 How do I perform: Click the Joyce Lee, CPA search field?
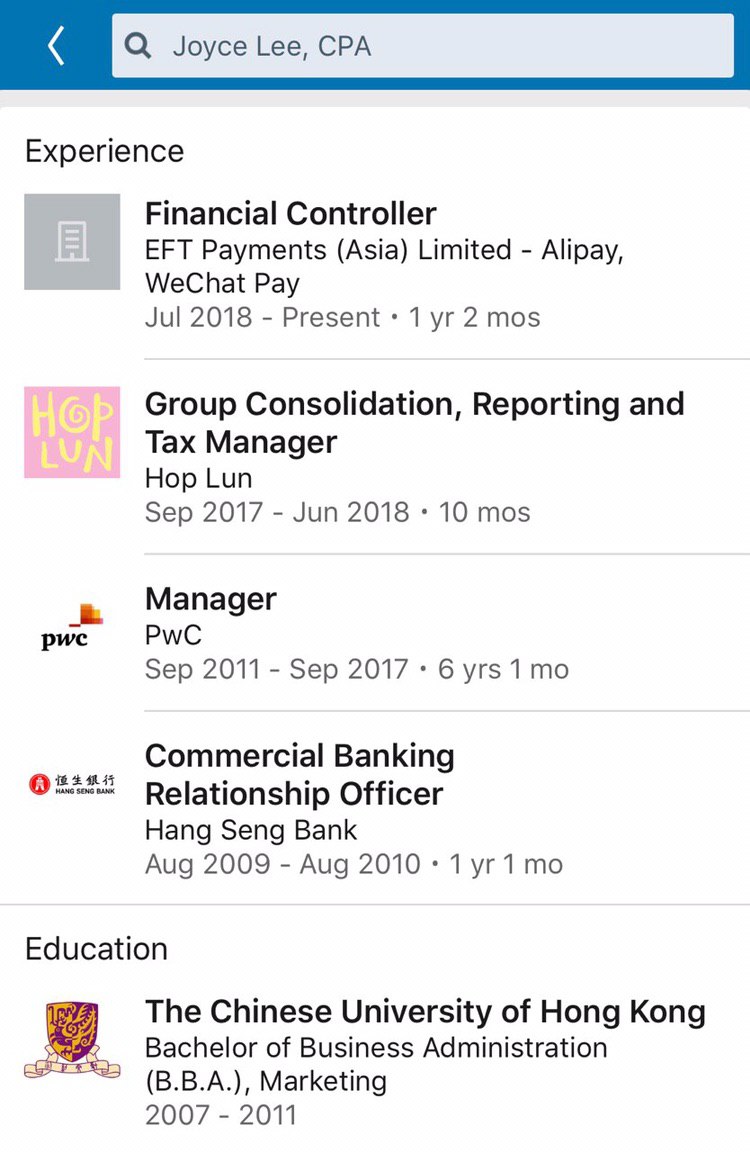(440, 46)
